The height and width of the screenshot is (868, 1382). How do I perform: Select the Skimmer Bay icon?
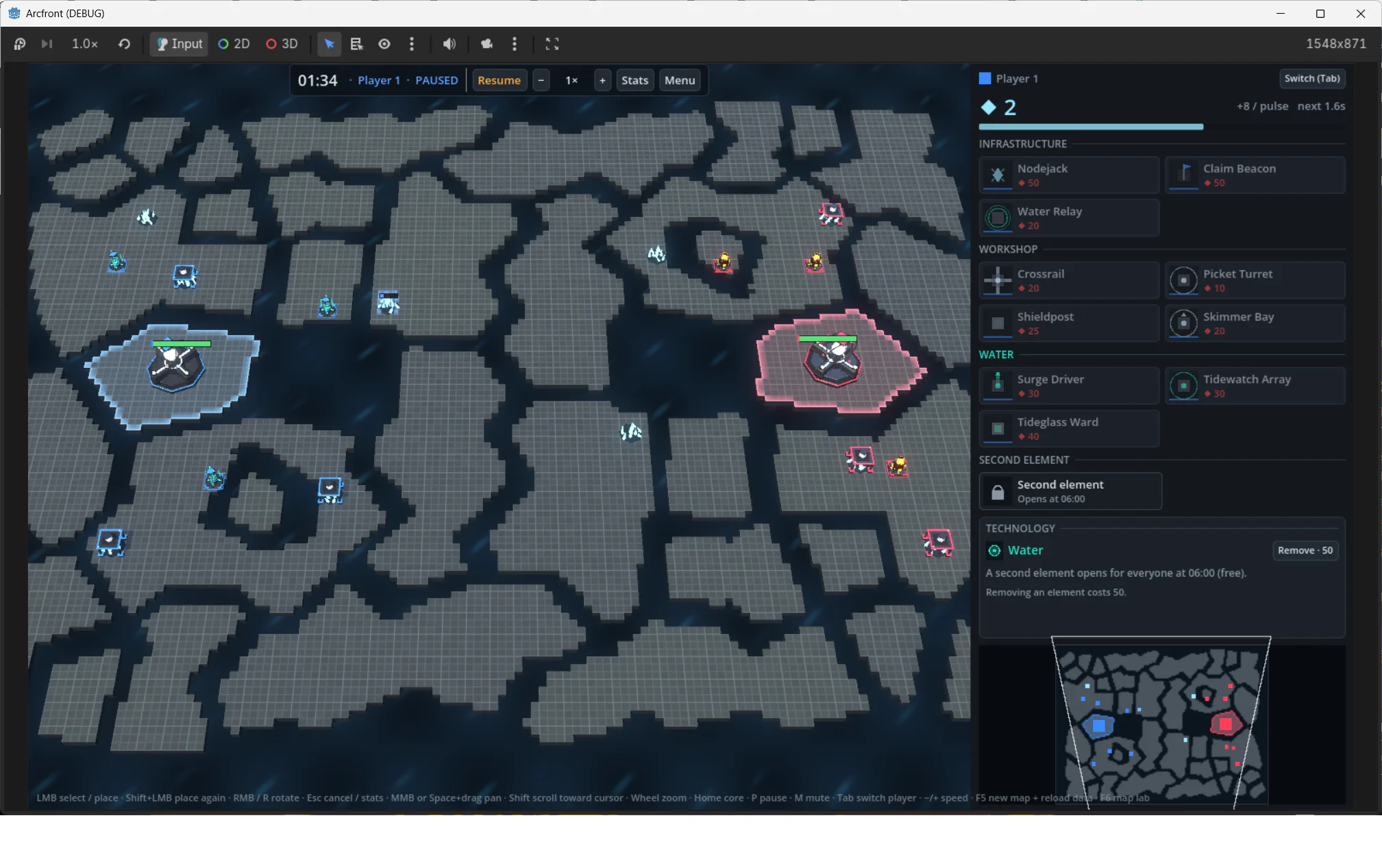coord(1183,323)
